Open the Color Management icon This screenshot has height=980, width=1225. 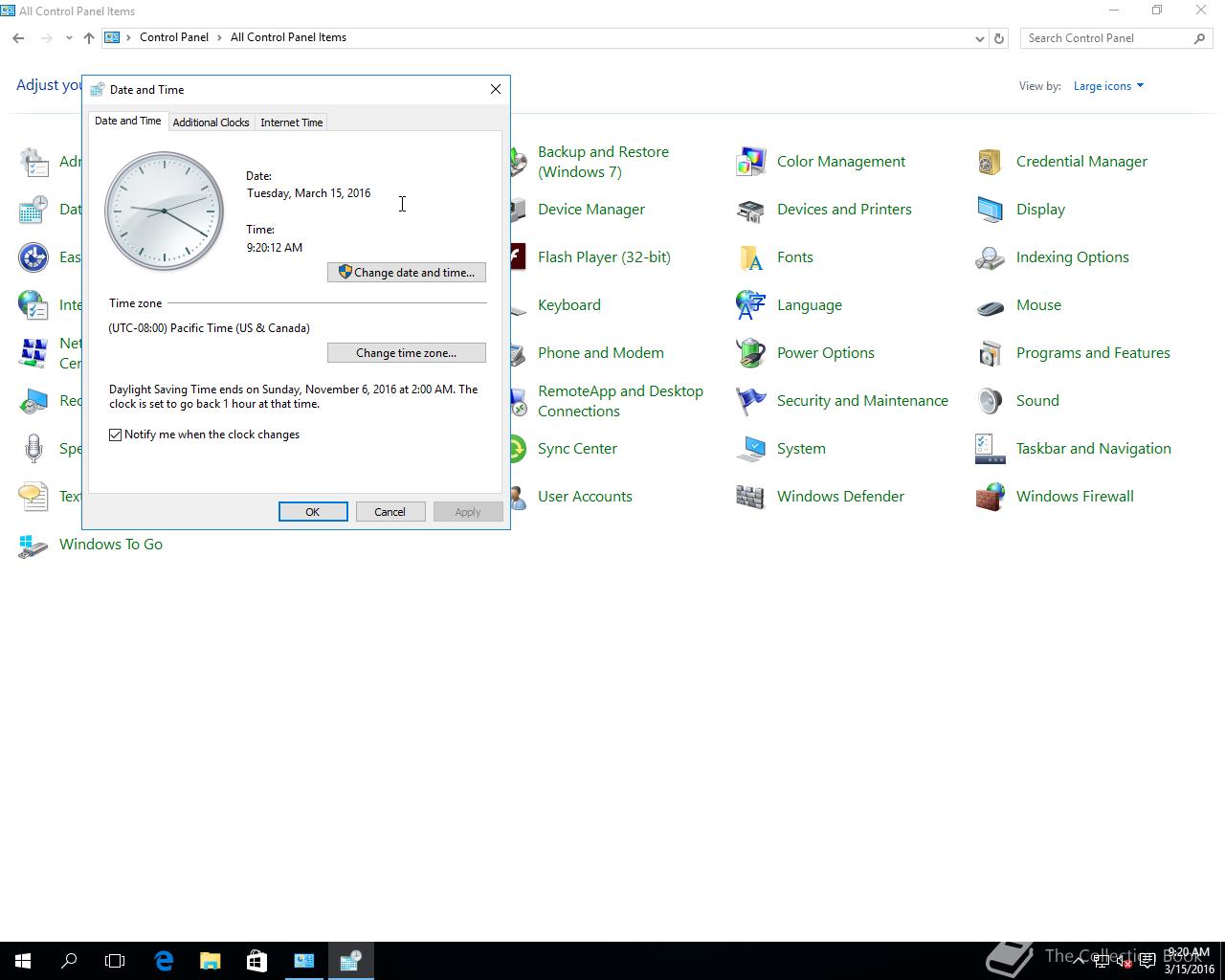pos(750,162)
